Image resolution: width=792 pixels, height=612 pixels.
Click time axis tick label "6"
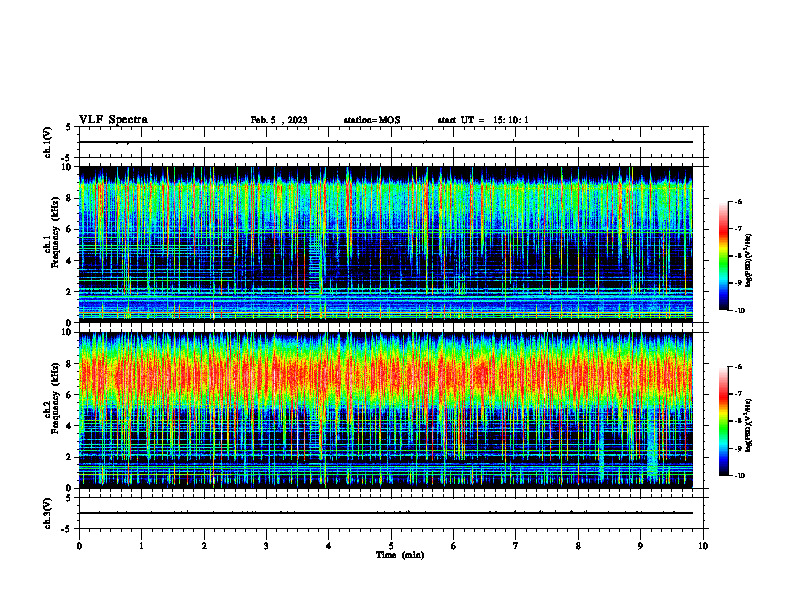454,546
